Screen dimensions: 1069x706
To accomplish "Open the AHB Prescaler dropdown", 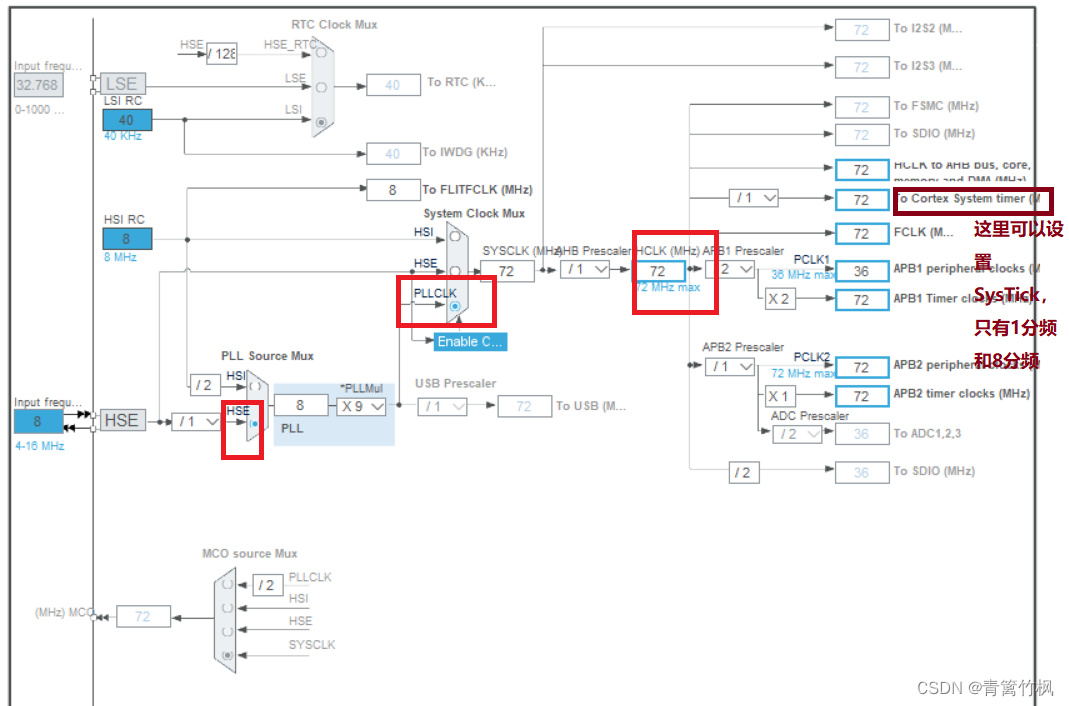I will pyautogui.click(x=585, y=269).
